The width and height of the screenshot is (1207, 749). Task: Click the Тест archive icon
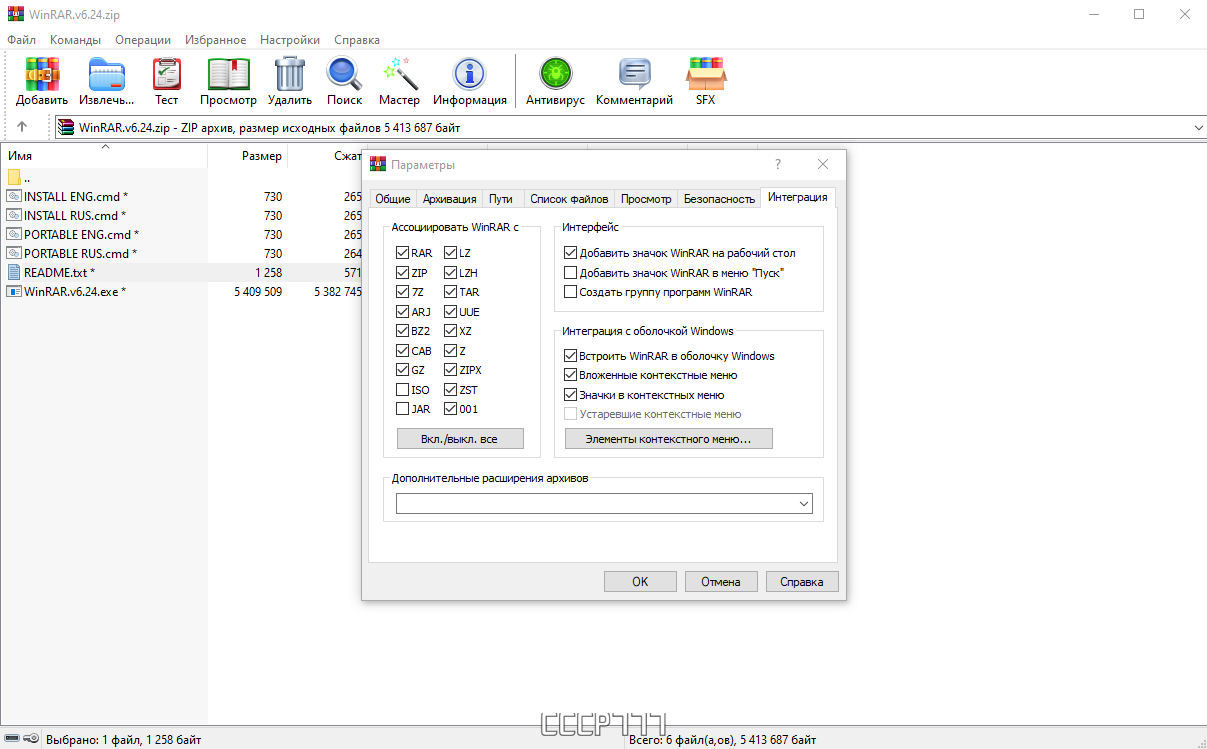pyautogui.click(x=165, y=75)
